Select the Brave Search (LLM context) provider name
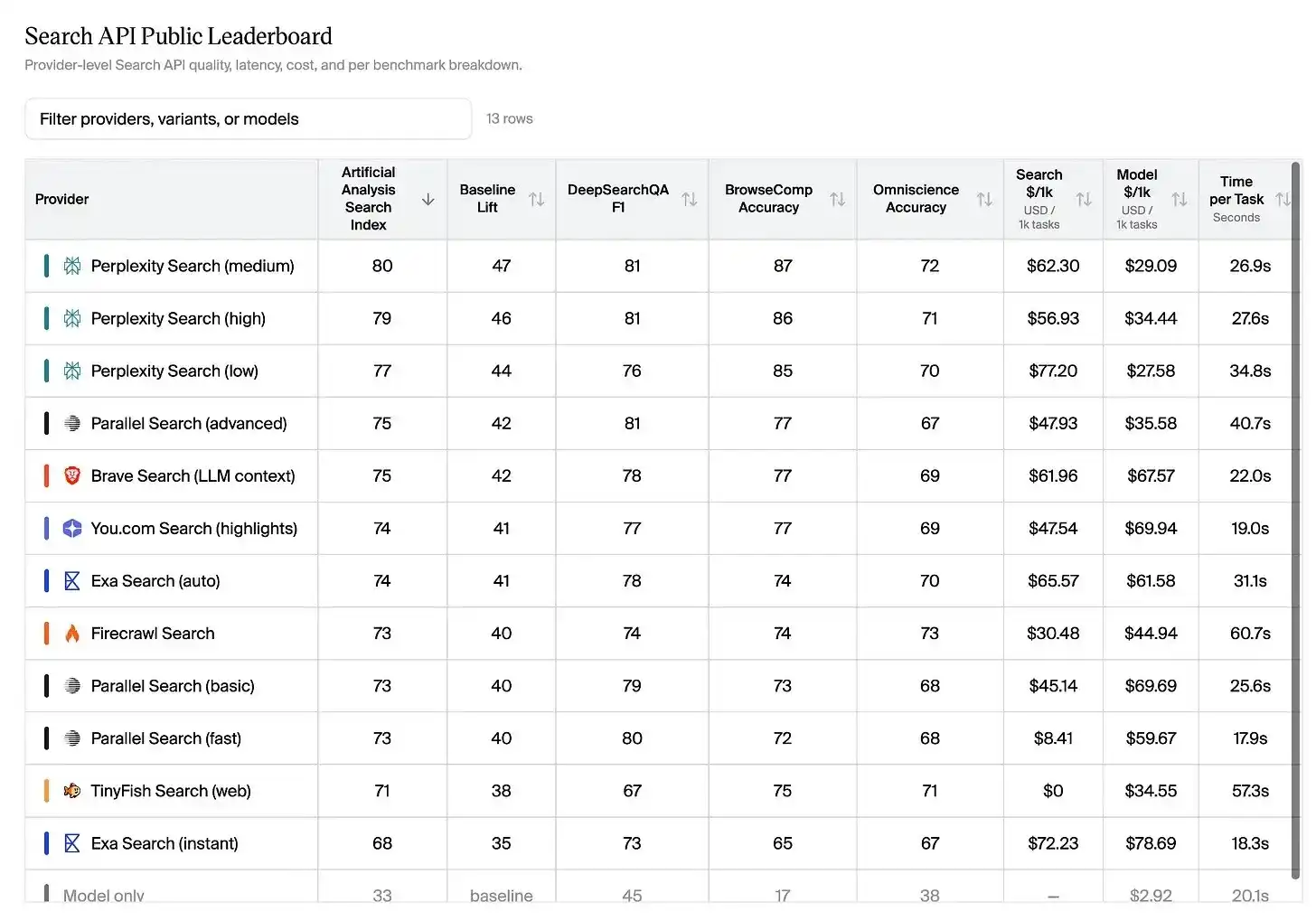 tap(193, 475)
